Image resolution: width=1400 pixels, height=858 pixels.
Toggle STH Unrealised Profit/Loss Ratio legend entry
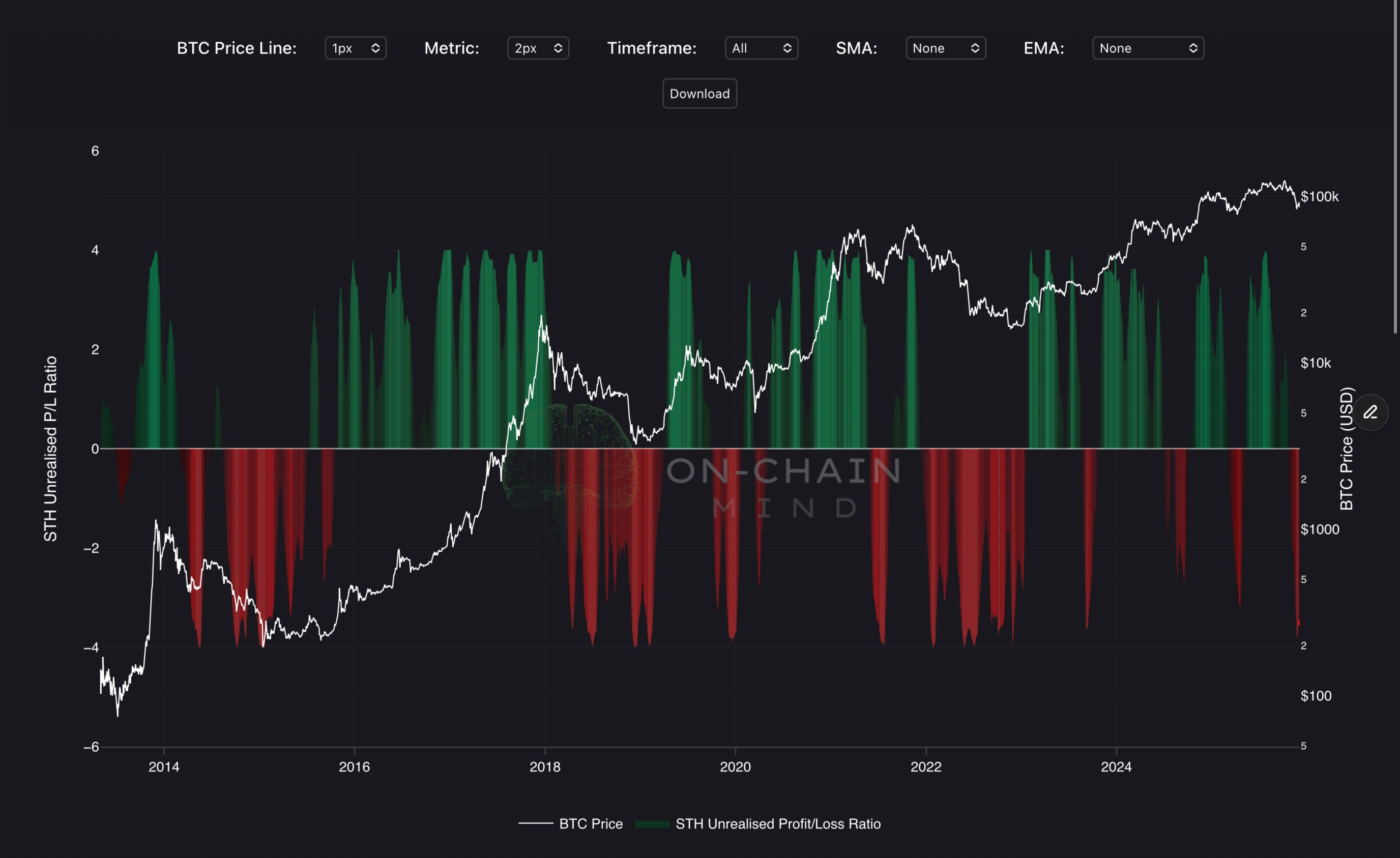pyautogui.click(x=777, y=824)
